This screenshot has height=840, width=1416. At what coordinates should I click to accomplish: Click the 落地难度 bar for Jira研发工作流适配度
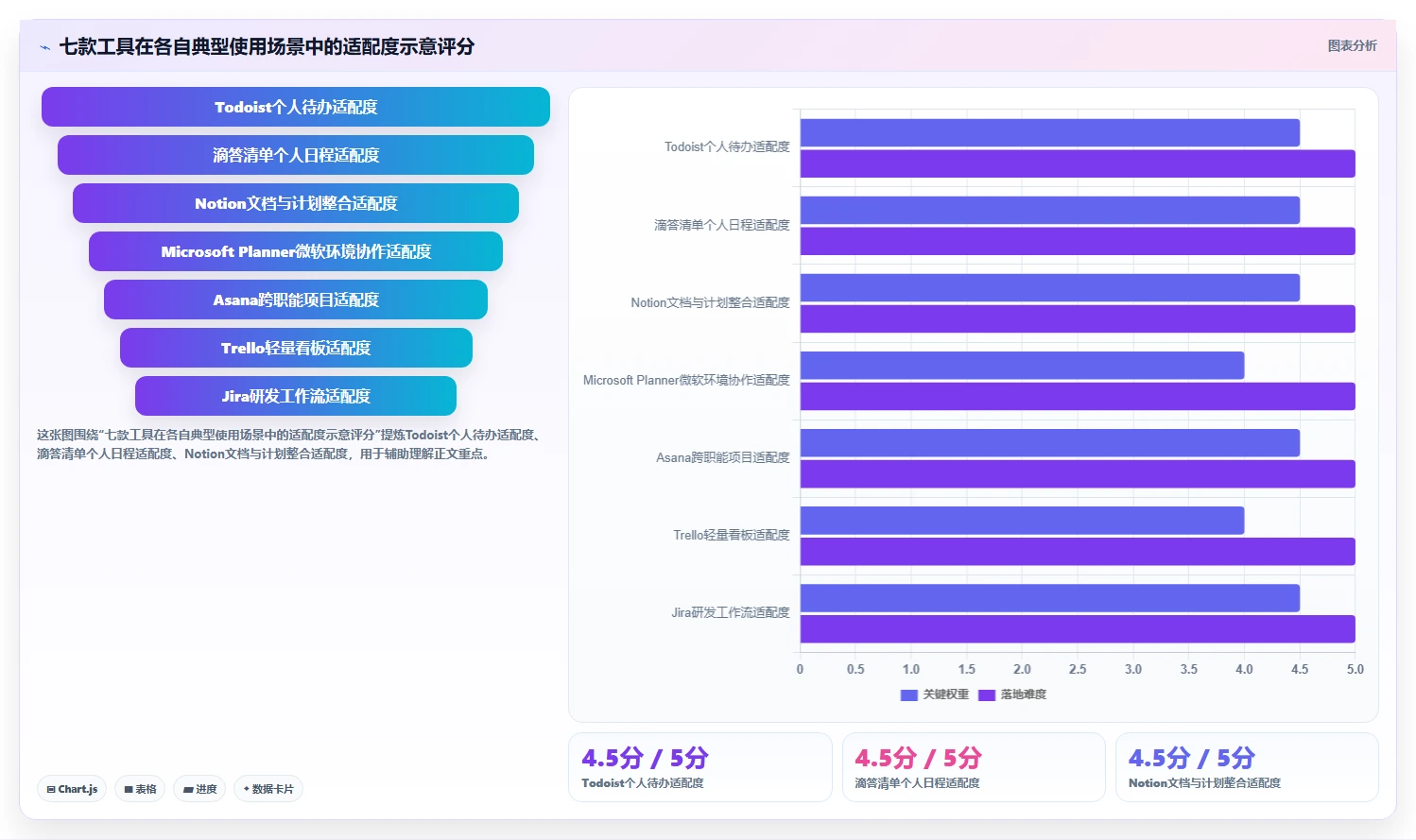coord(1078,628)
